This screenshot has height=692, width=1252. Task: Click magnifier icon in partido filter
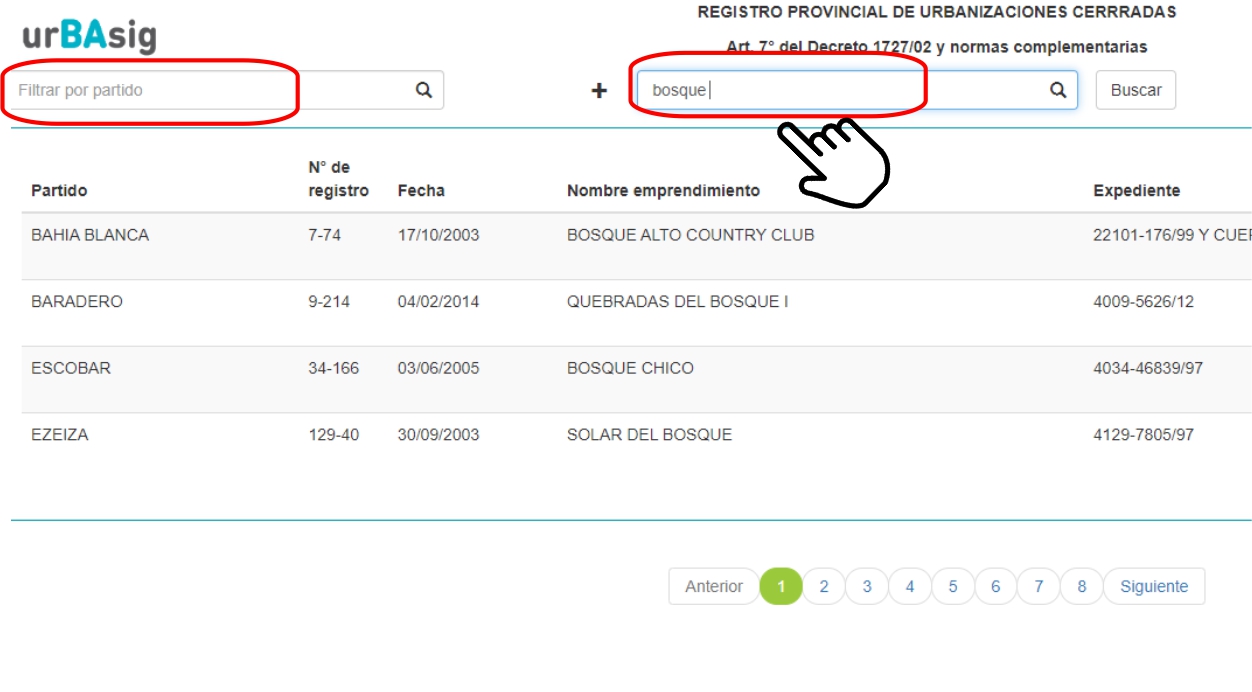(x=424, y=90)
